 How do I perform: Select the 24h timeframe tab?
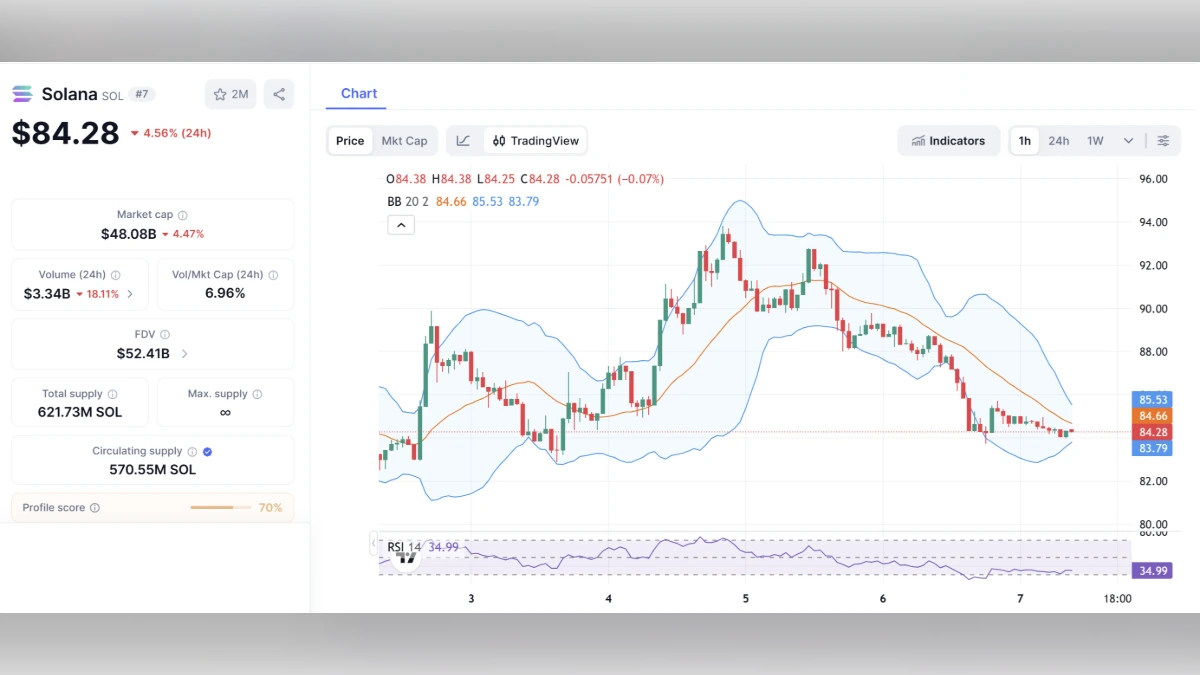coord(1059,141)
